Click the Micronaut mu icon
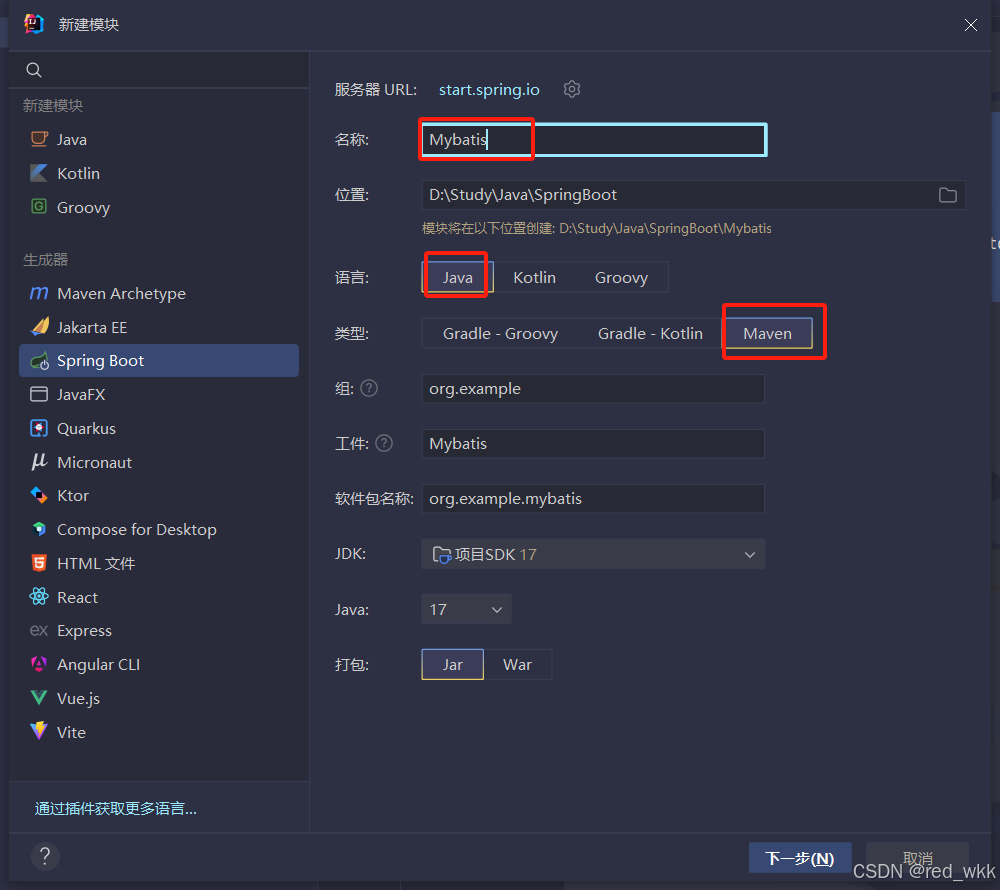Screen dimensions: 1000x890 click(x=39, y=462)
